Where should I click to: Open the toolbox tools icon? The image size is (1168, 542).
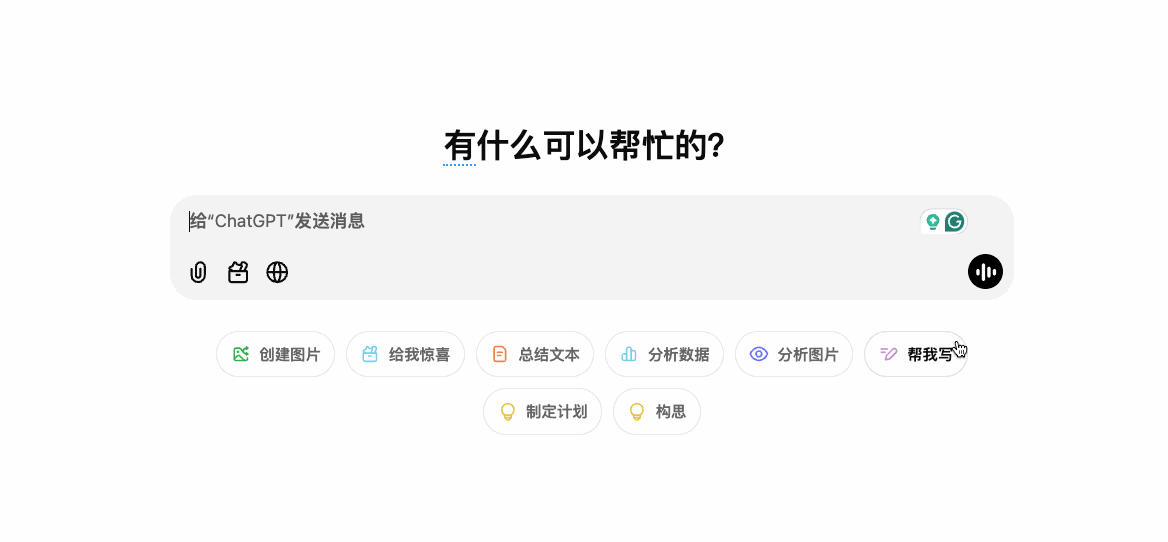click(238, 272)
